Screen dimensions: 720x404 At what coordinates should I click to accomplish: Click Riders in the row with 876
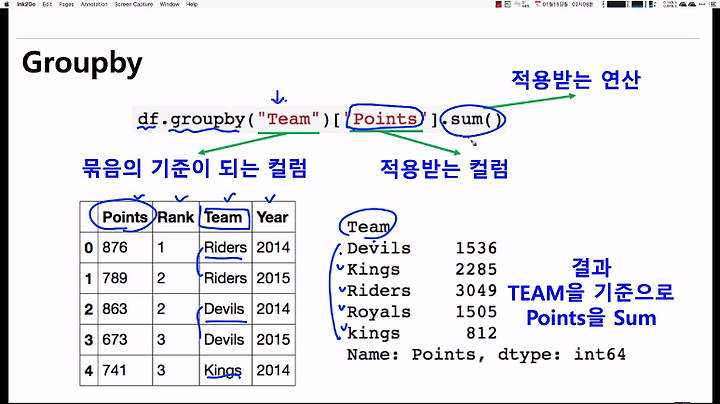tap(225, 247)
